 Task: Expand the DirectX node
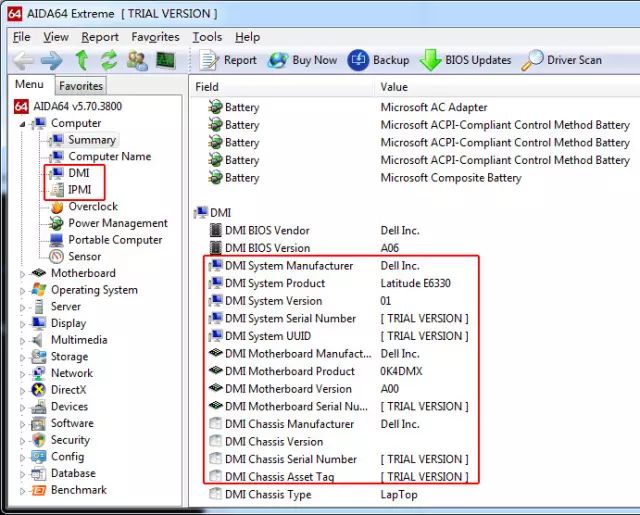(22, 391)
